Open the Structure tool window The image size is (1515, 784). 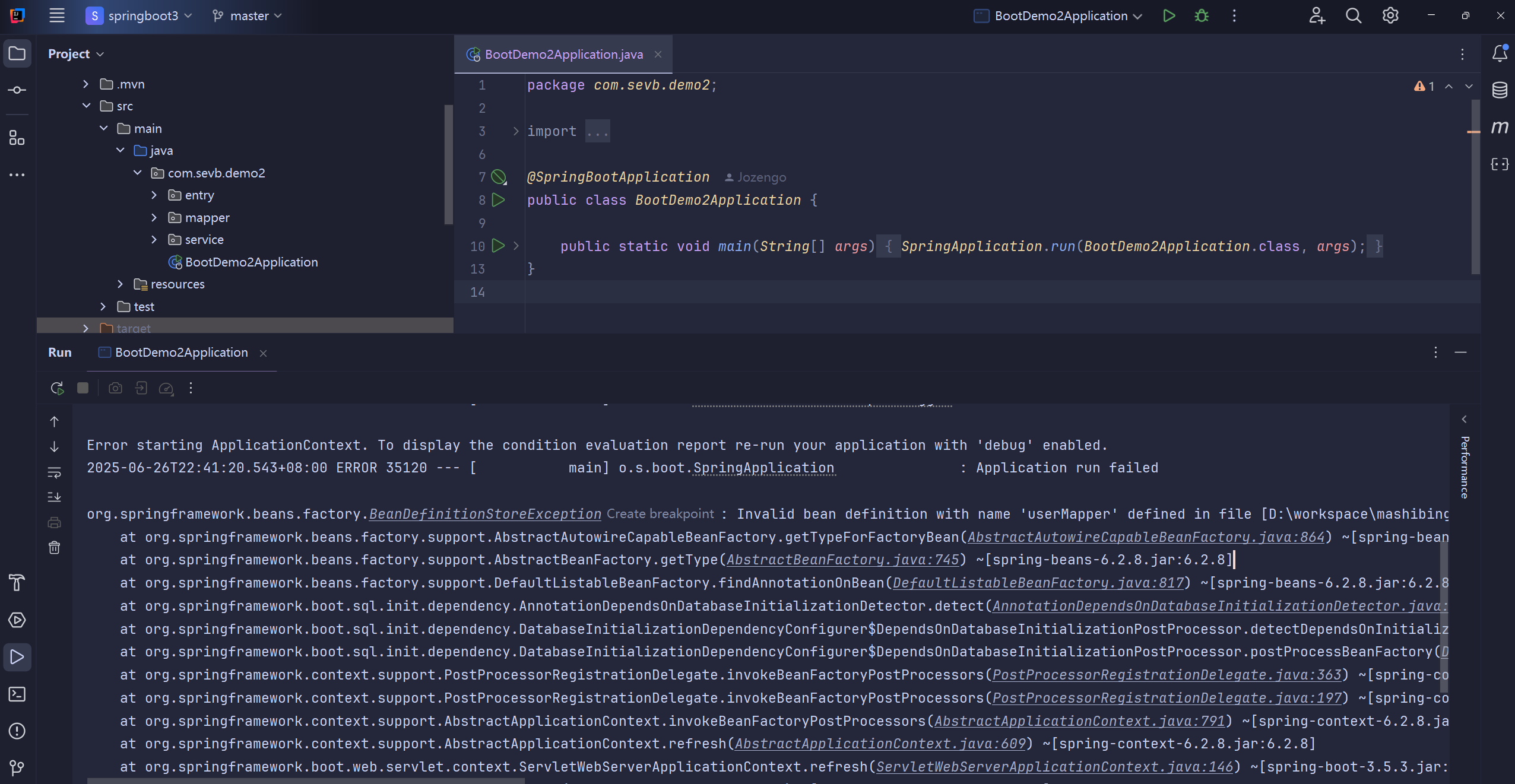tap(17, 138)
